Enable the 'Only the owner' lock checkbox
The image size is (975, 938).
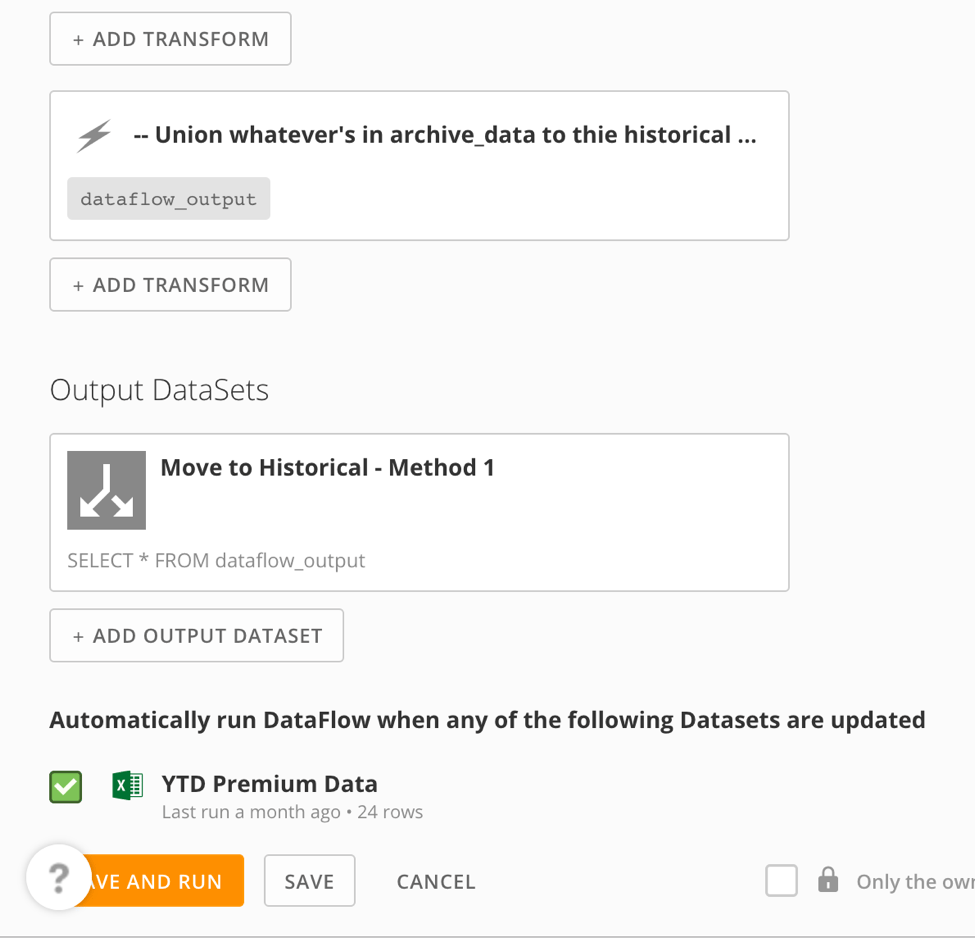(782, 880)
